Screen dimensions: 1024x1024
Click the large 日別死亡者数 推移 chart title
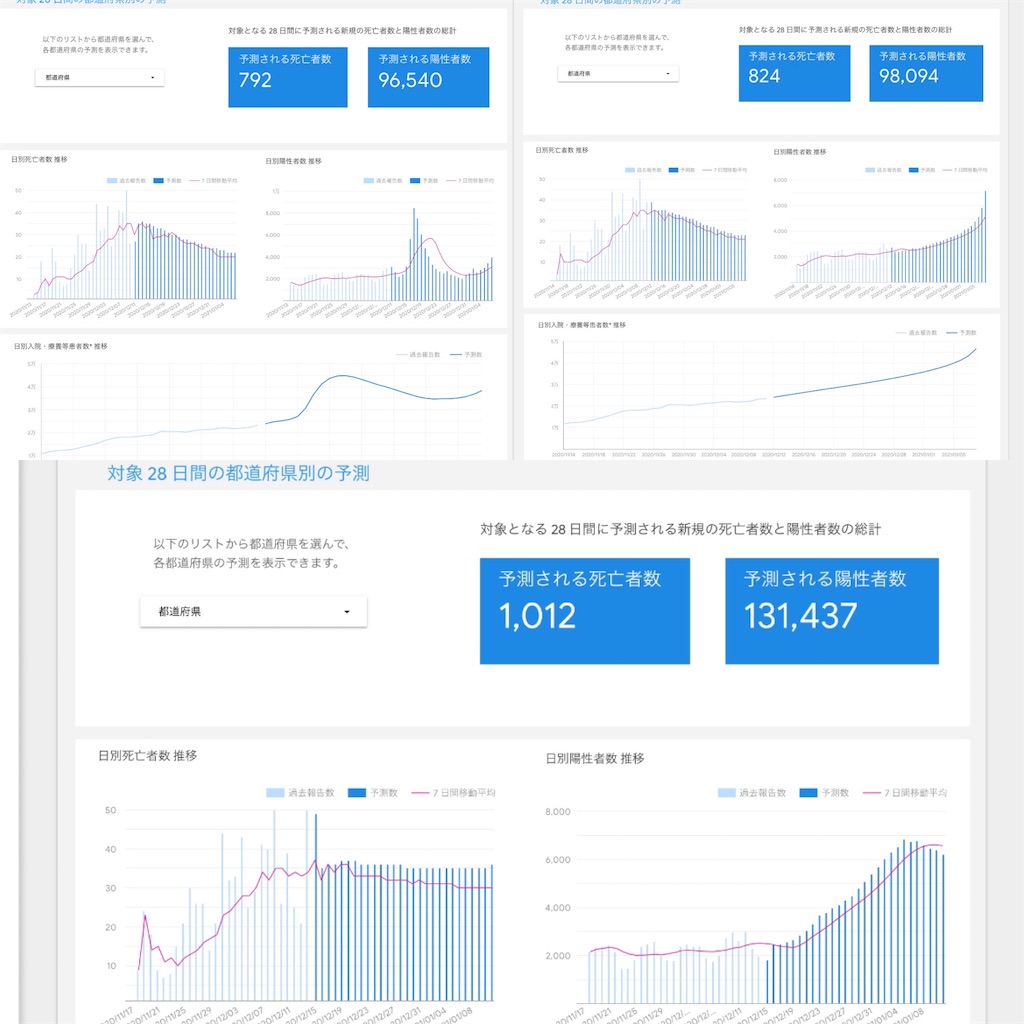(148, 756)
